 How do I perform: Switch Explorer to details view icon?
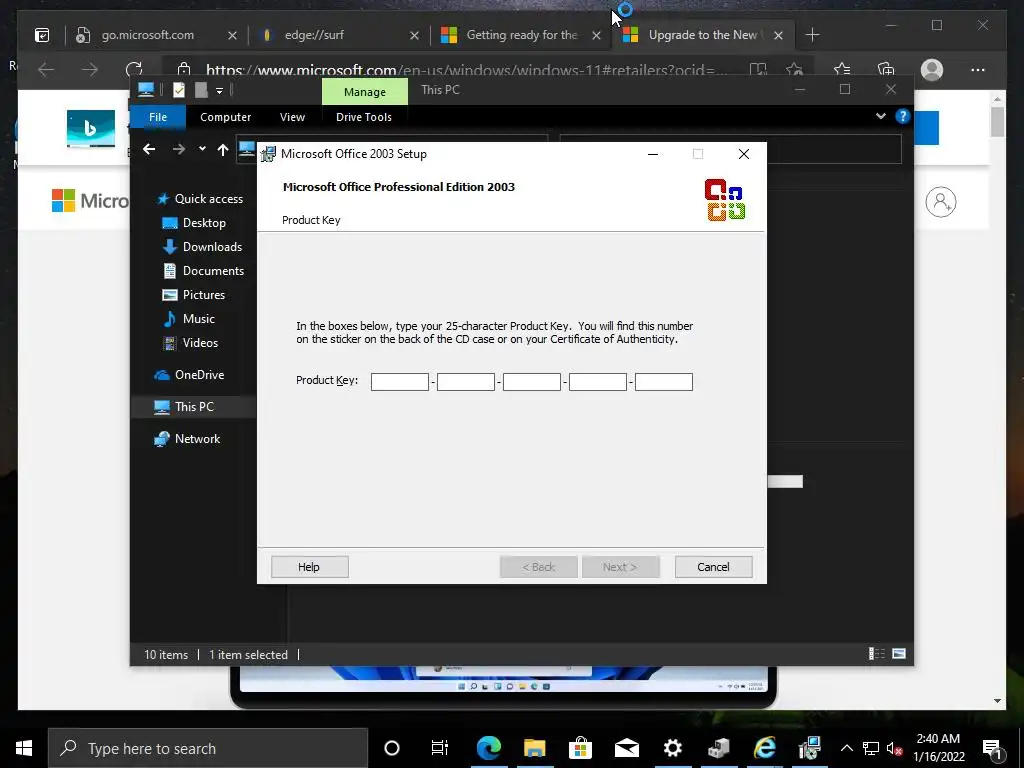876,654
